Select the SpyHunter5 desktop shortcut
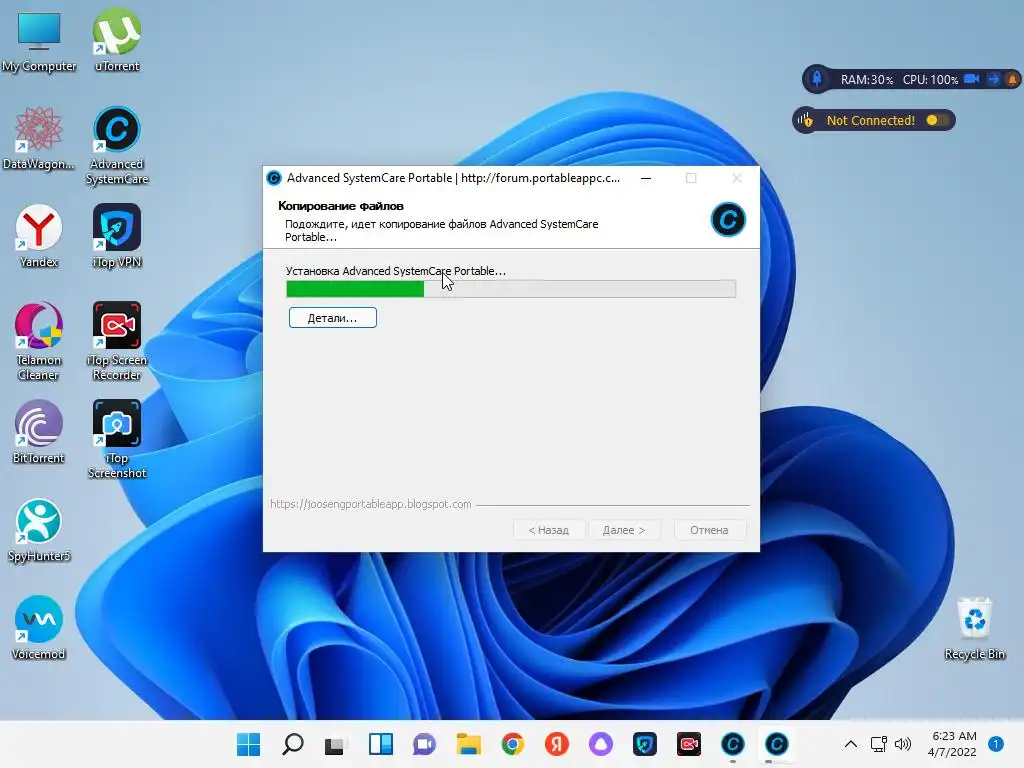The width and height of the screenshot is (1024, 768). (x=39, y=530)
